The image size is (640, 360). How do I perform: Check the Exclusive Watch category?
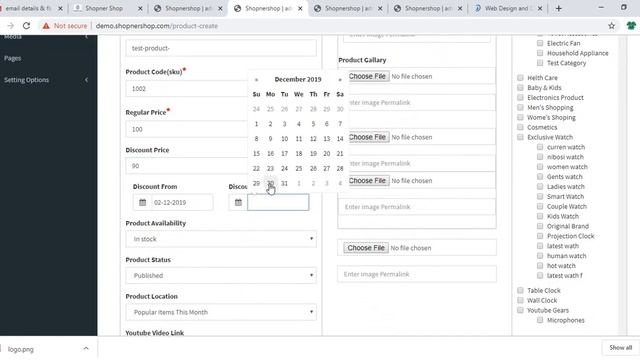coord(520,137)
